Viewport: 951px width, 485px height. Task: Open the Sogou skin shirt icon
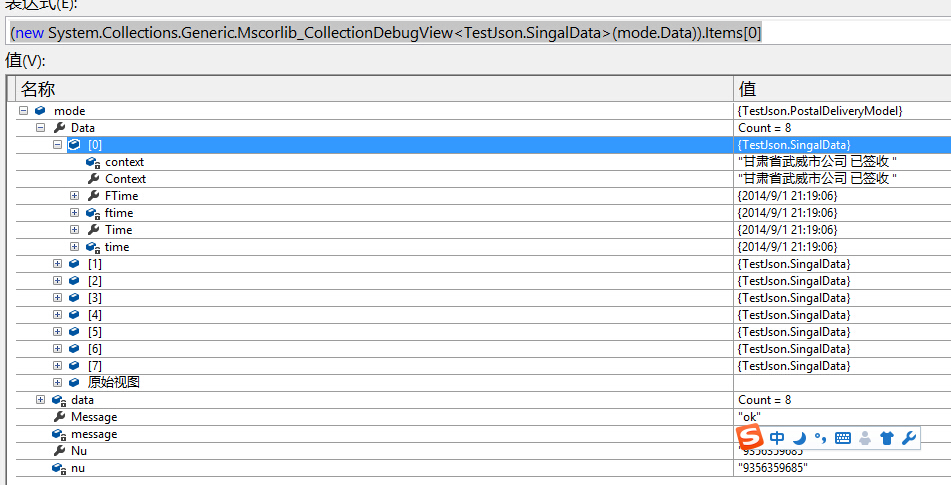point(886,438)
